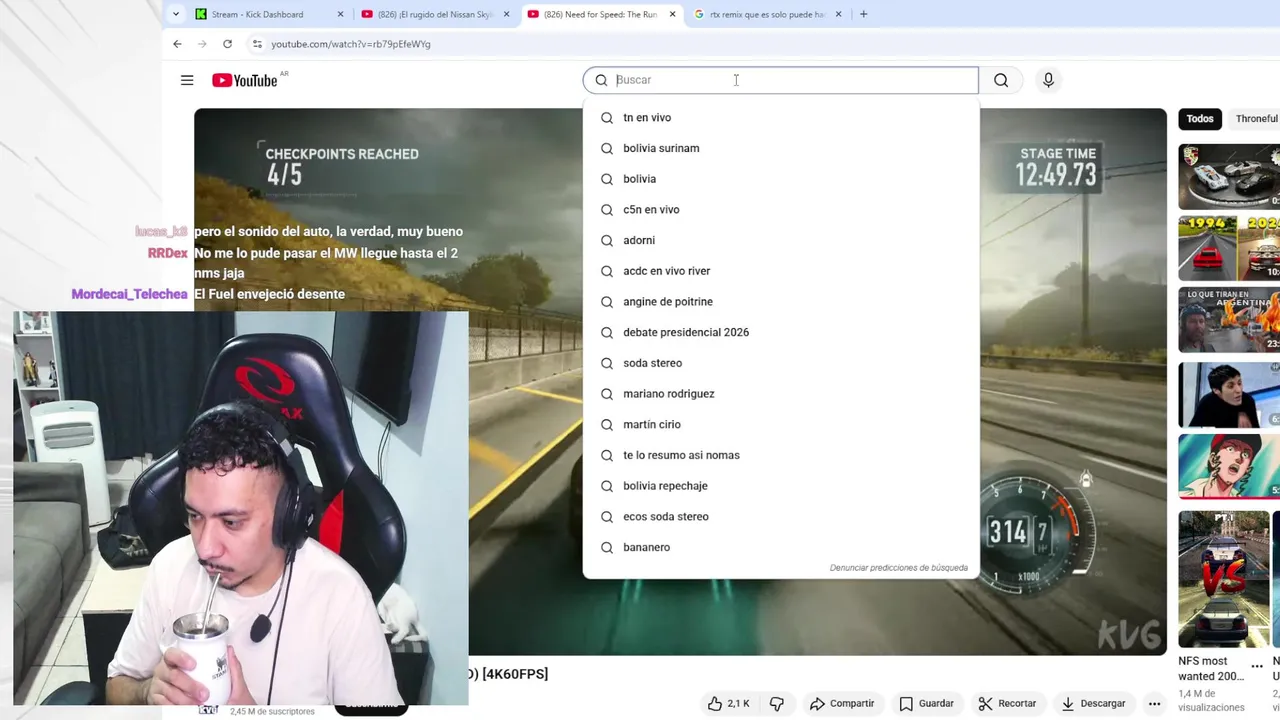This screenshot has width=1280, height=720.
Task: Open site info icon in address bar
Action: click(x=257, y=44)
